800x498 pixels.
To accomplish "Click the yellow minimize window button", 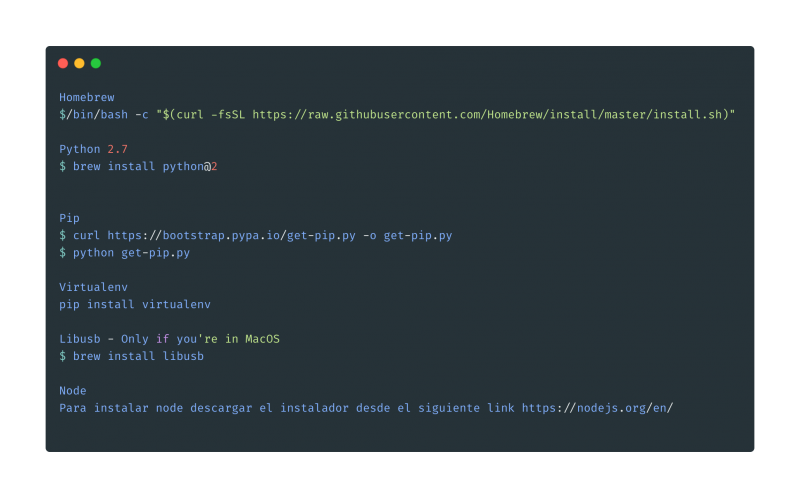I will (79, 63).
